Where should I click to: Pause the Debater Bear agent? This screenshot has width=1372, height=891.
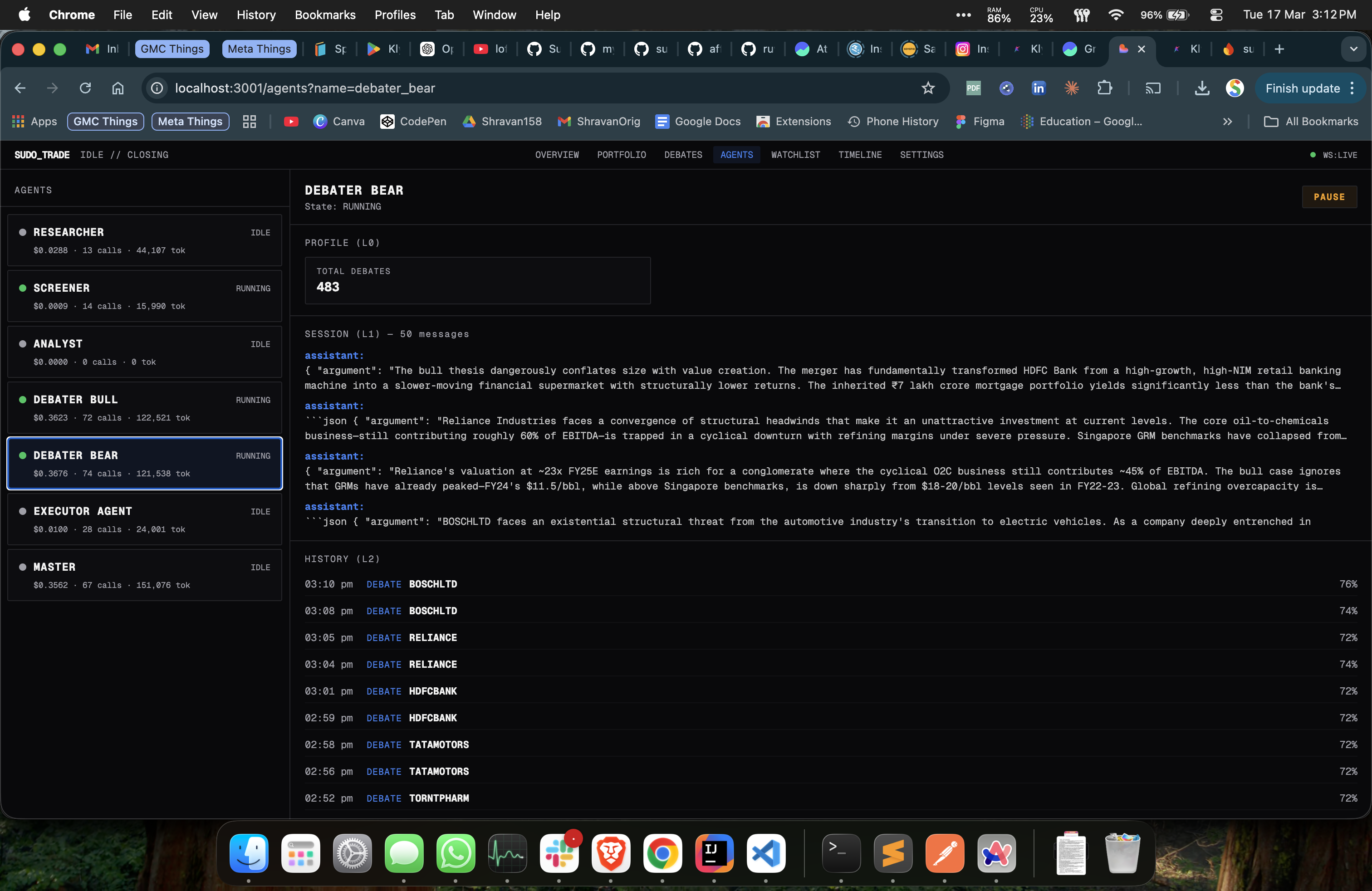point(1329,196)
